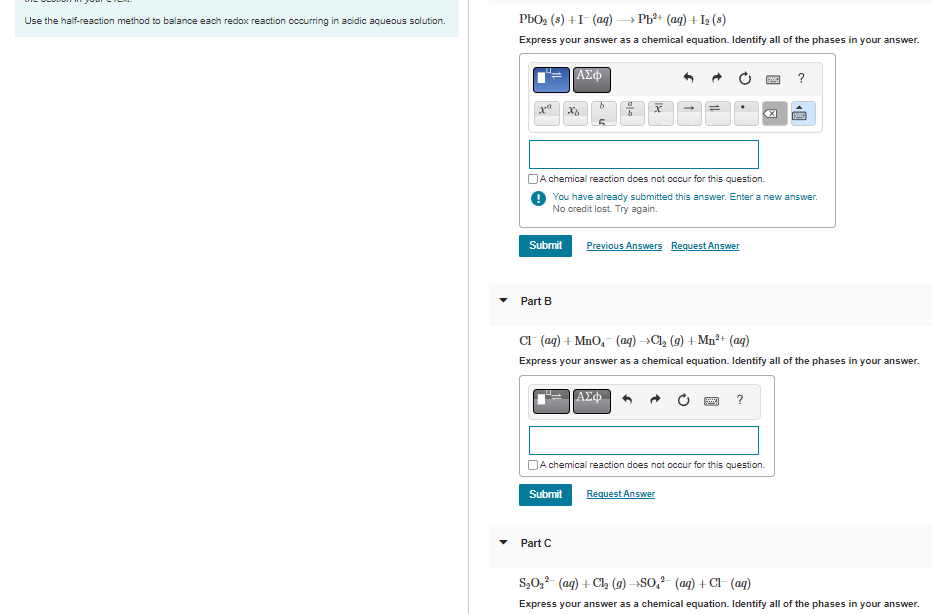
Task: Redo the edit in Part A editor
Action: click(717, 78)
